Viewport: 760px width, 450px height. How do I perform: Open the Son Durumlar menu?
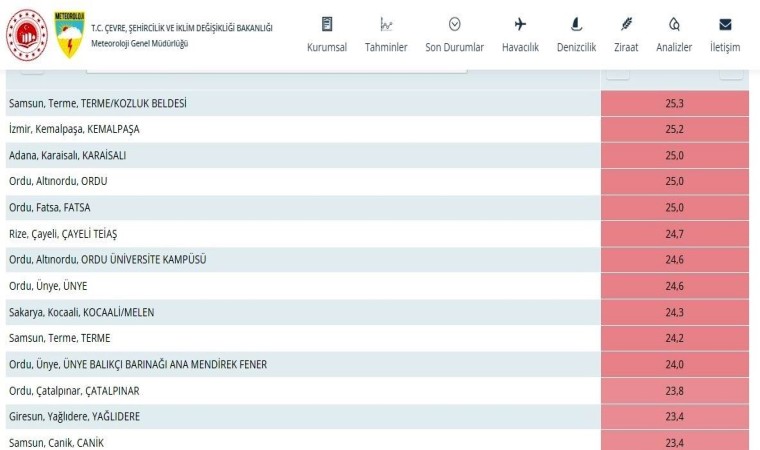(454, 47)
